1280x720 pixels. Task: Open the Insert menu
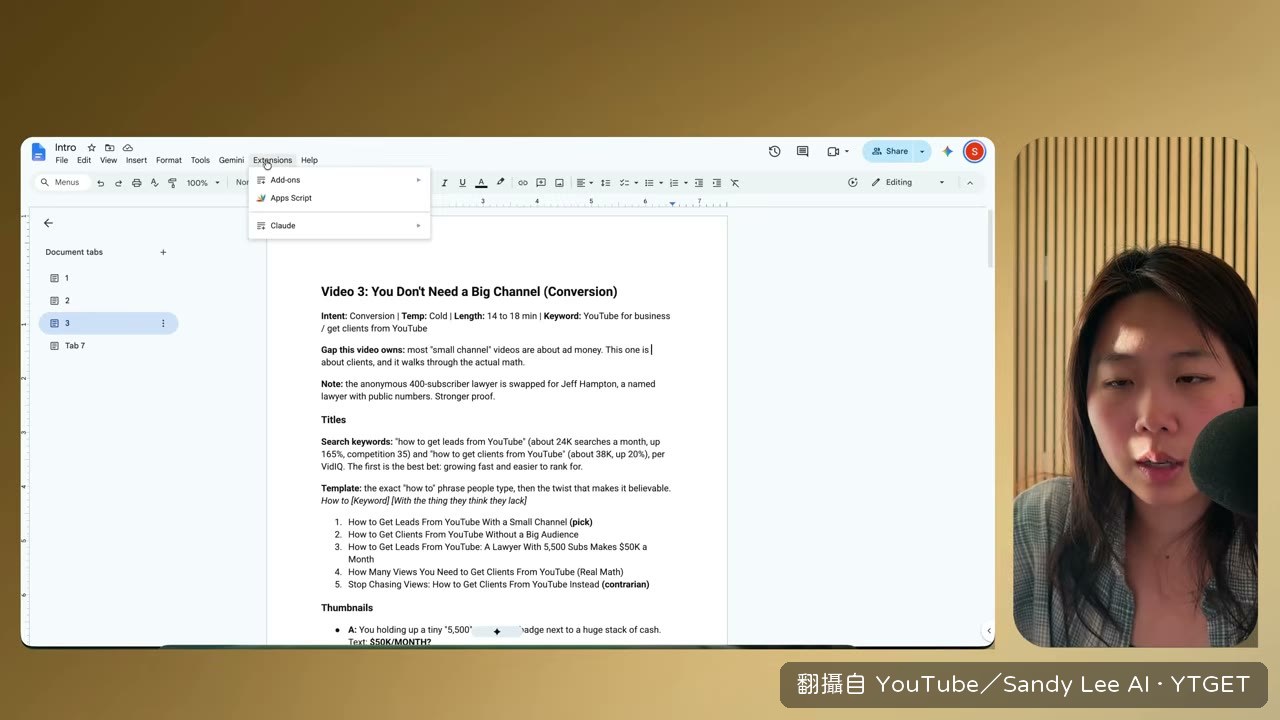point(136,160)
